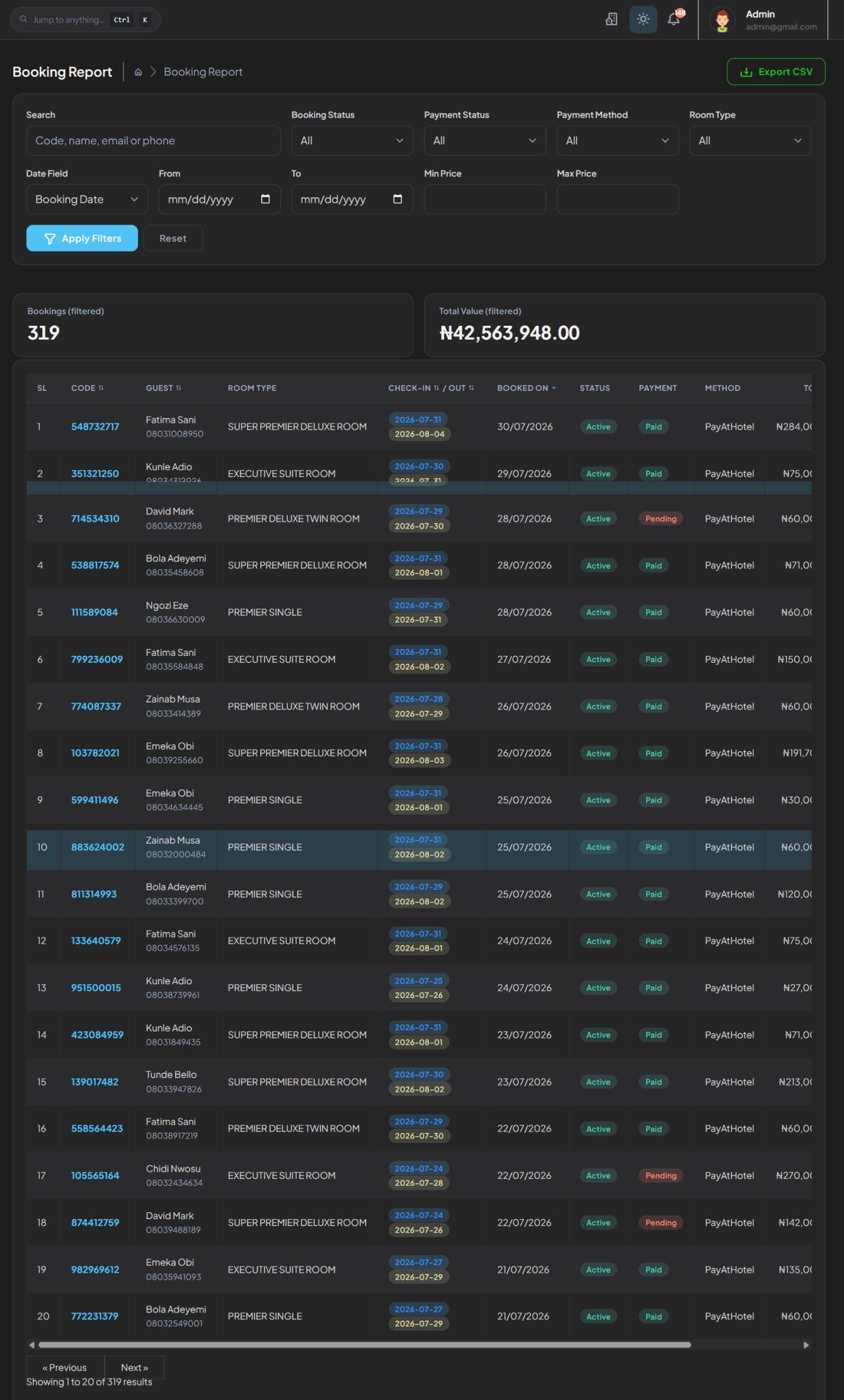Click the ROOM TYPE column header
Image resolution: width=844 pixels, height=1400 pixels.
[x=252, y=388]
